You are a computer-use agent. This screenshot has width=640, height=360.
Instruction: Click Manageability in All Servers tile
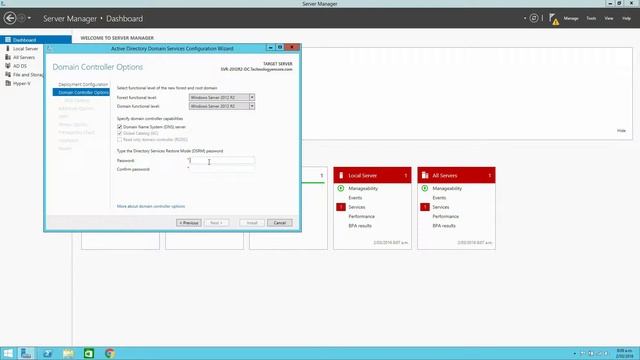447,189
